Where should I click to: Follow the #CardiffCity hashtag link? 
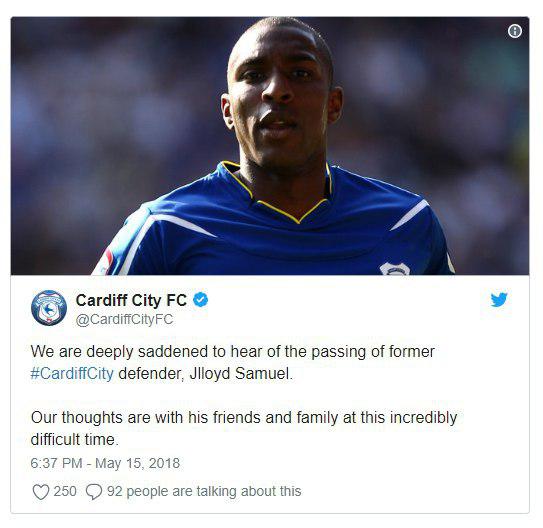(x=72, y=374)
